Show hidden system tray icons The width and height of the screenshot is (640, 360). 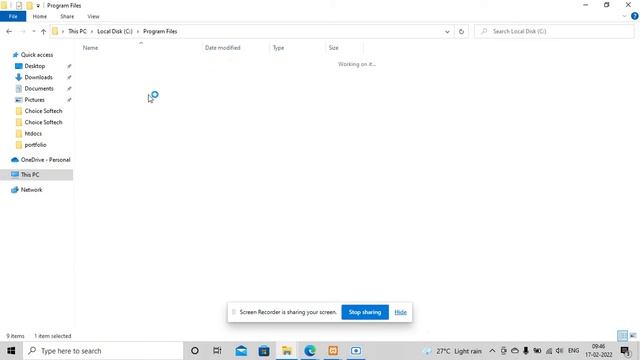point(492,351)
